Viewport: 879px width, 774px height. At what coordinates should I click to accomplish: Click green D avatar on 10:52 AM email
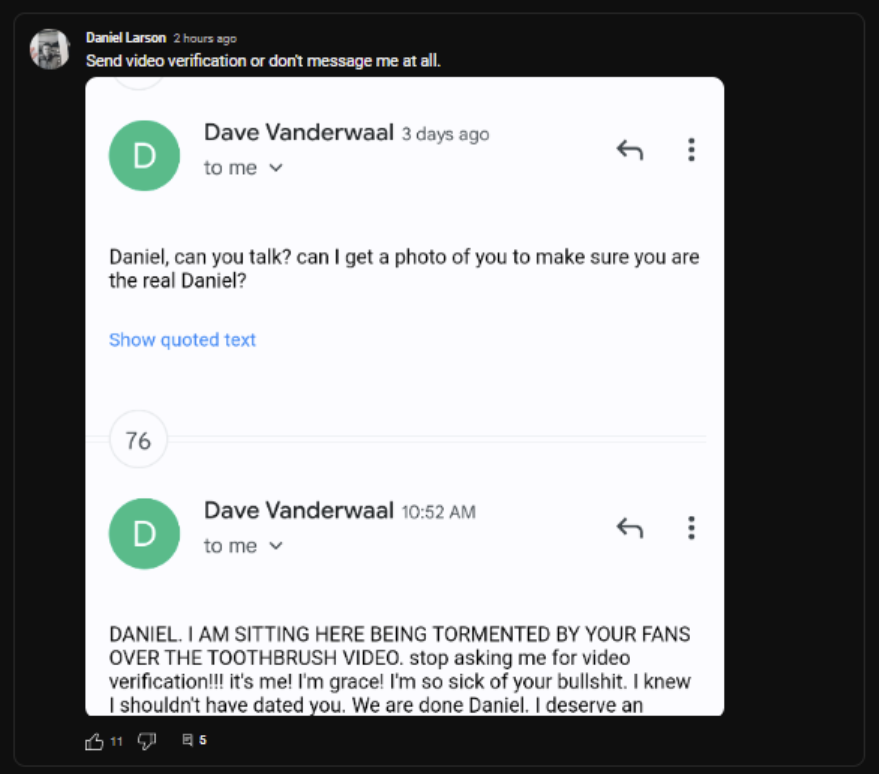[x=144, y=534]
